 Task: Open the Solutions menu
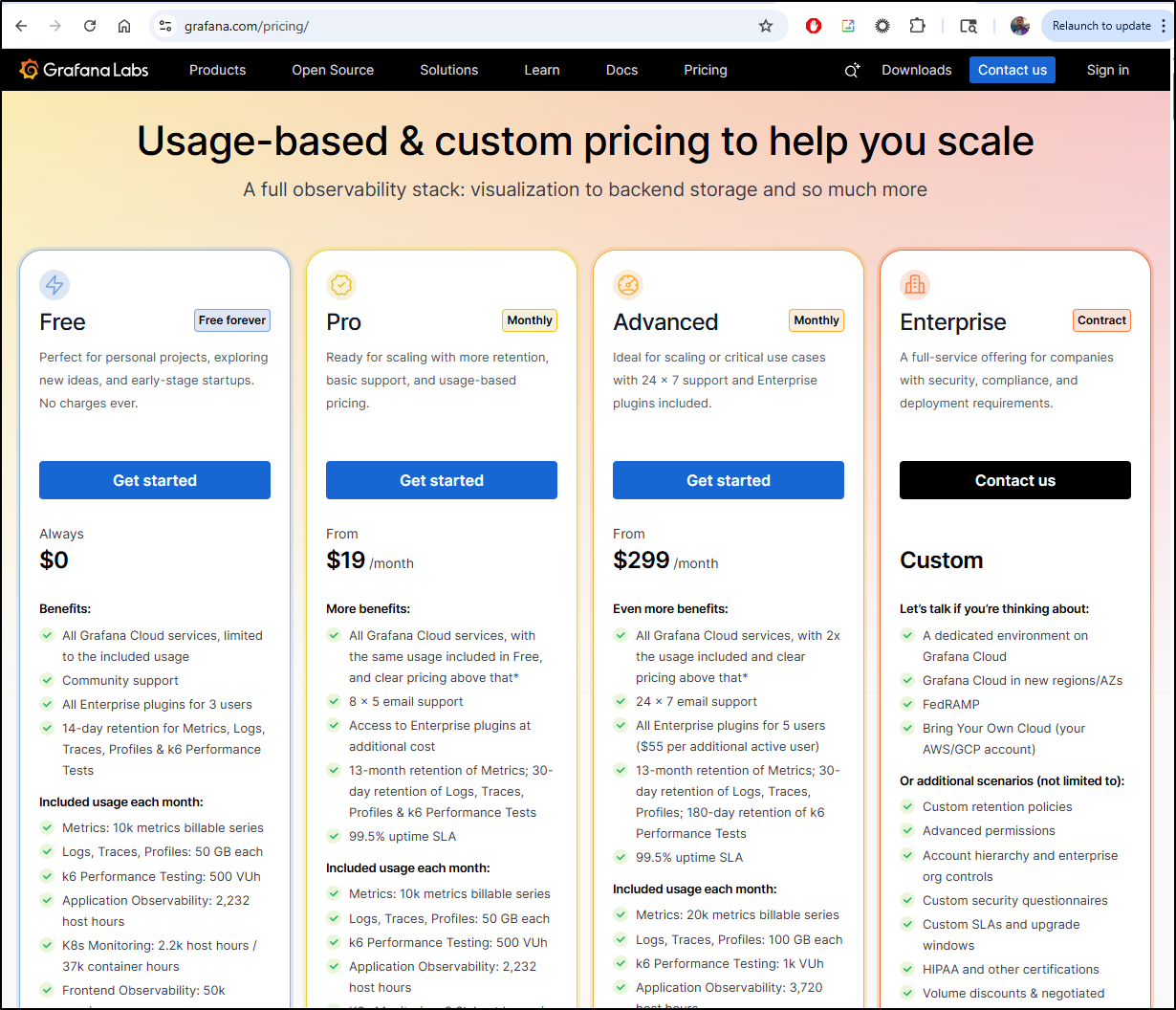tap(448, 70)
